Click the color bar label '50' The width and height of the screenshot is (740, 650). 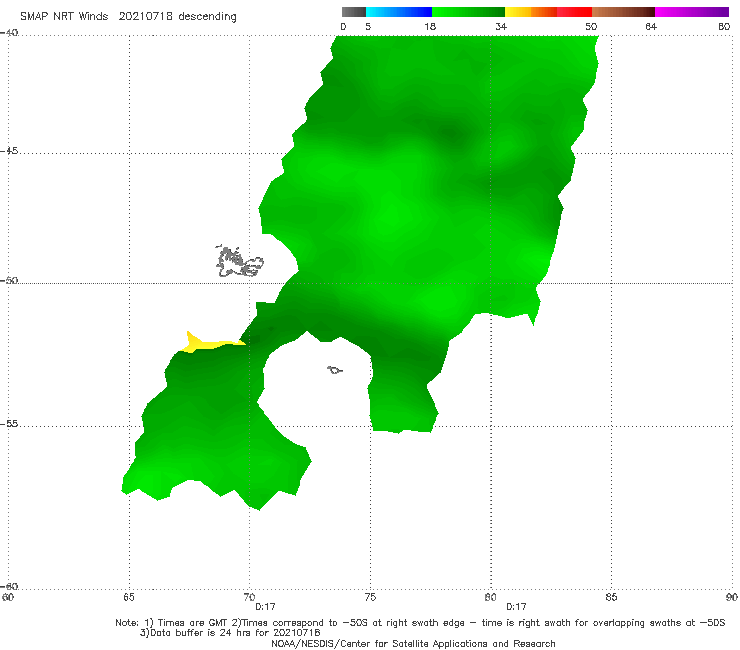coord(591,26)
